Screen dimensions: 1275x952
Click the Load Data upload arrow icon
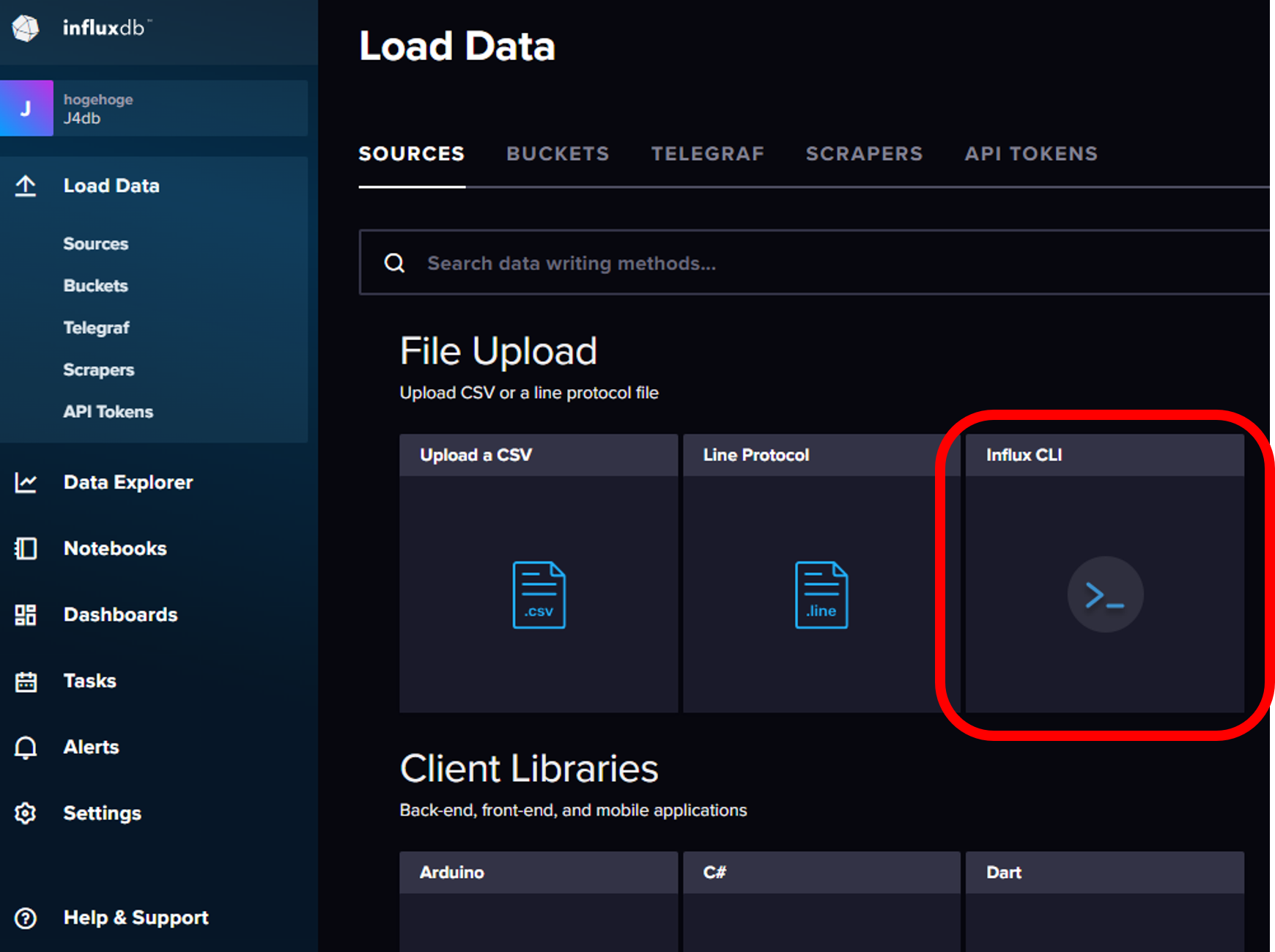coord(26,185)
